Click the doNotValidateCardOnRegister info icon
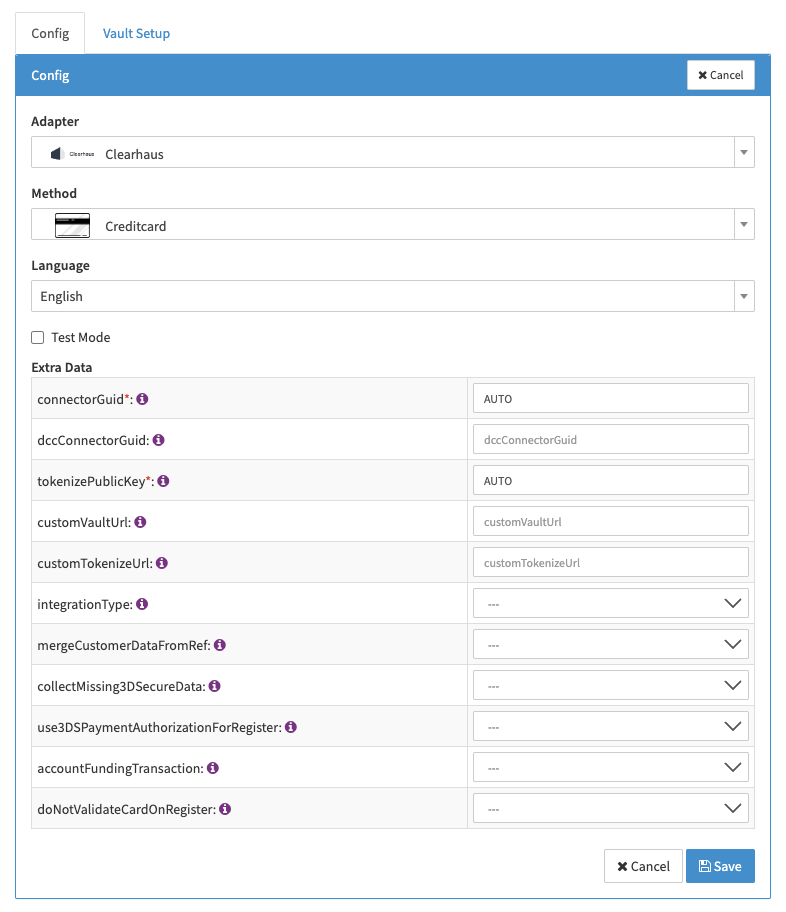 coord(225,809)
